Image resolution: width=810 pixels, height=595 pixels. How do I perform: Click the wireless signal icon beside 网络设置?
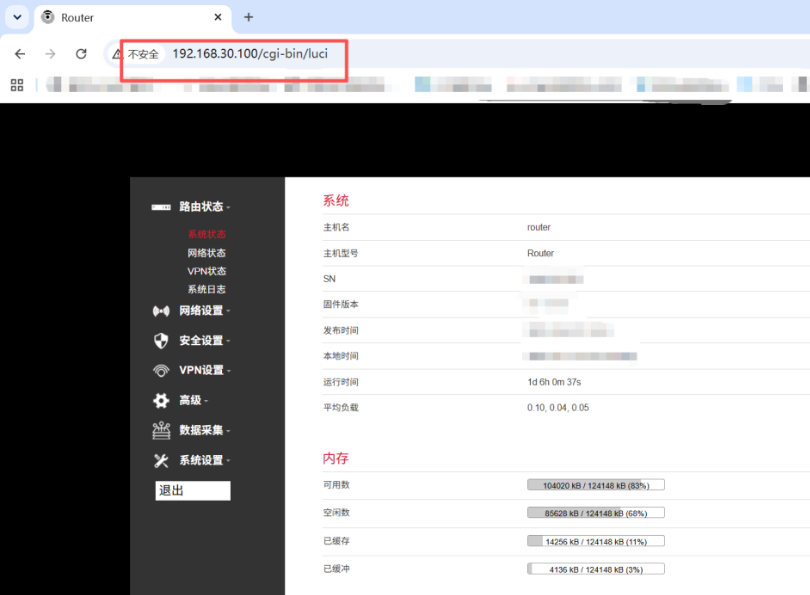[x=161, y=311]
